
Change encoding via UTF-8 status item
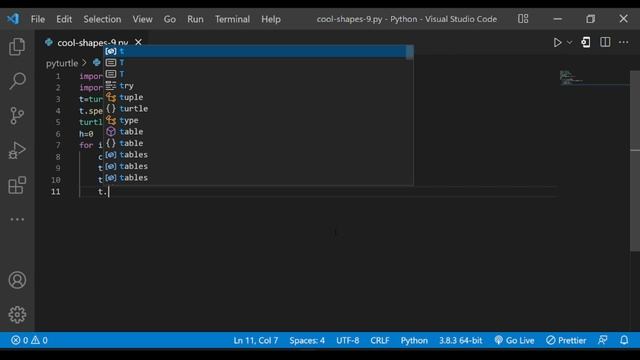click(348, 340)
